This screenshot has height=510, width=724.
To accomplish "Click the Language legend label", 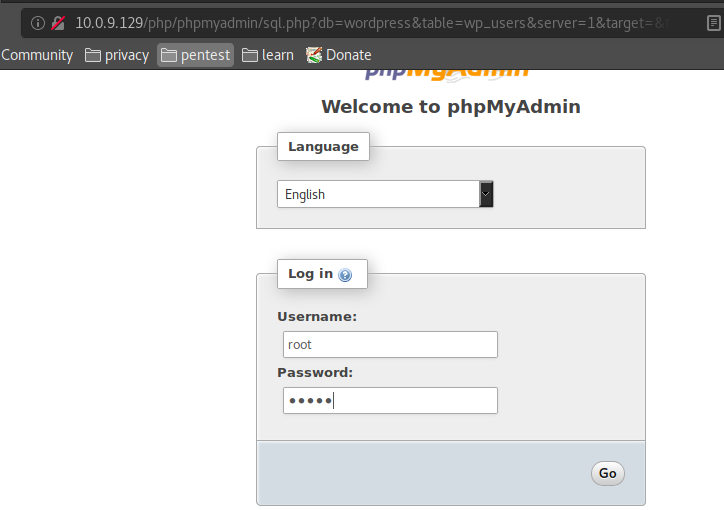I will pyautogui.click(x=323, y=147).
